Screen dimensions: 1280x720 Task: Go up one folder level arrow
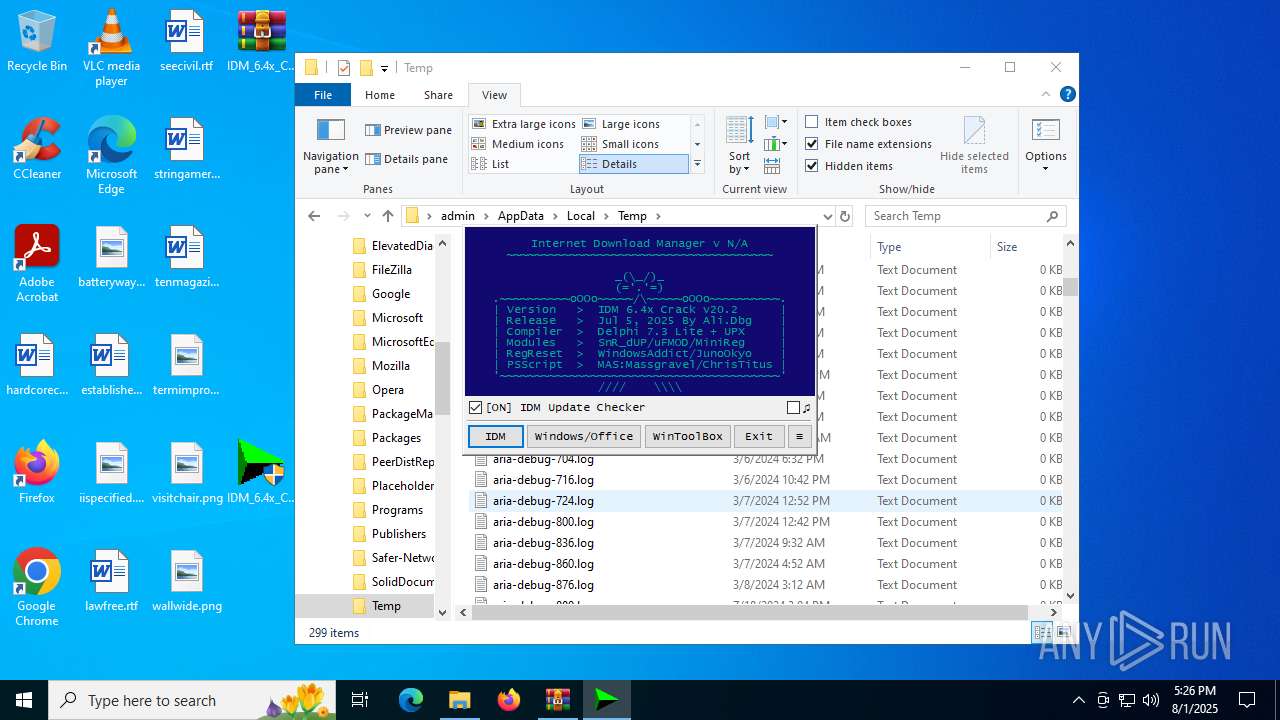(387, 216)
